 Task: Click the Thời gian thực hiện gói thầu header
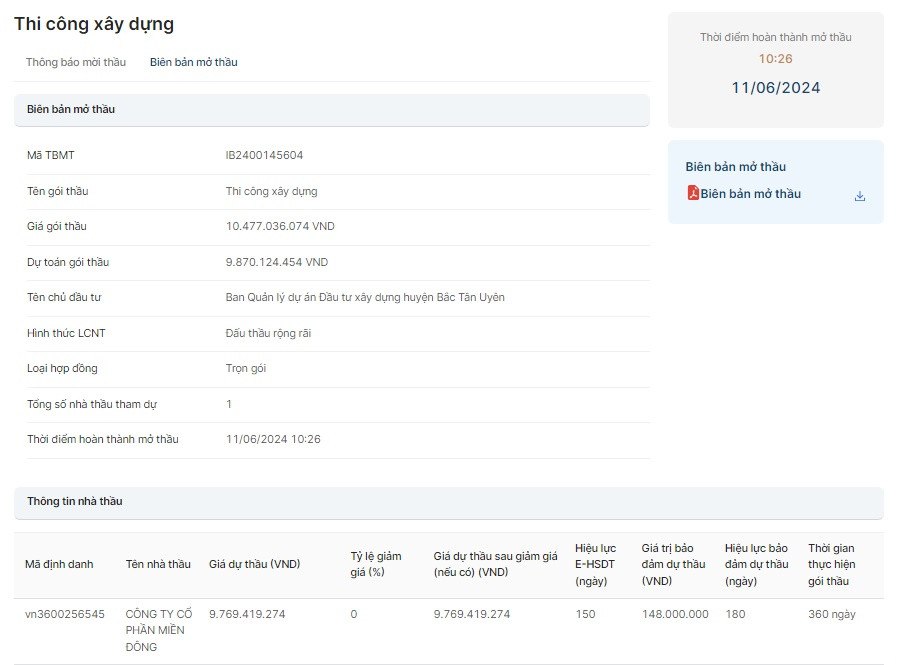[831, 564]
